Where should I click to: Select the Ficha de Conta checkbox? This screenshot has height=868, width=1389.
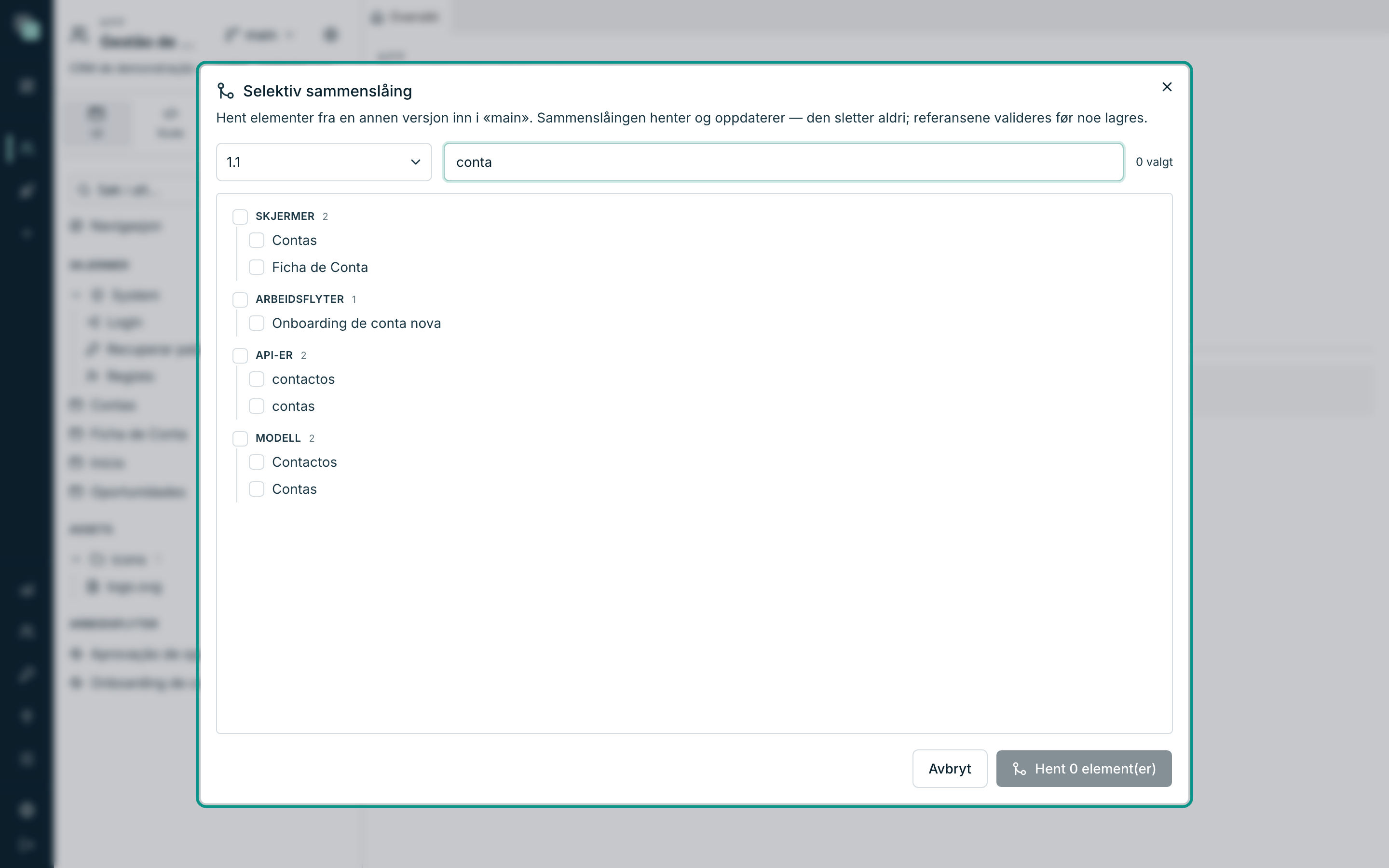[x=257, y=267]
